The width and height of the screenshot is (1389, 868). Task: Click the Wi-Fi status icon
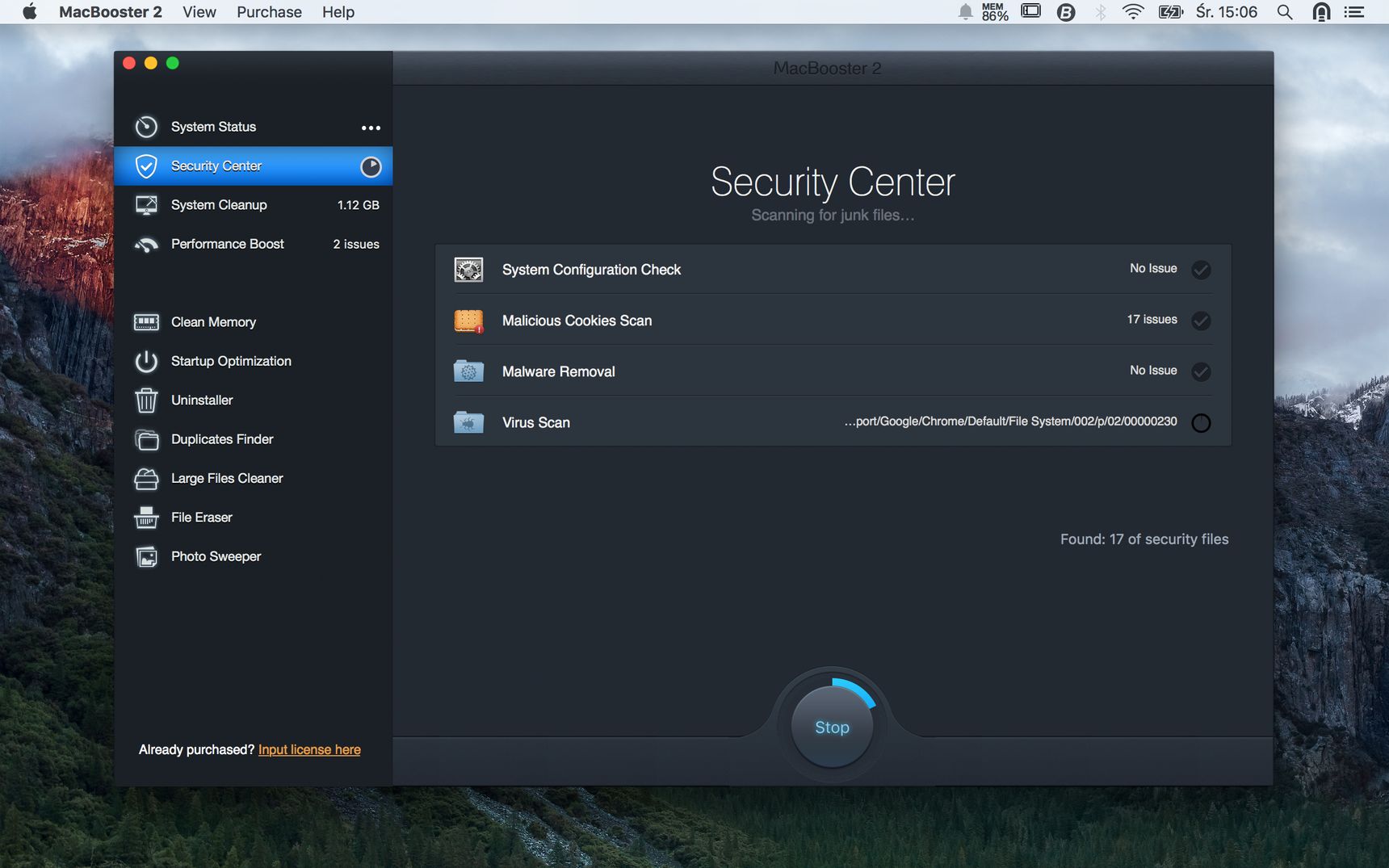tap(1133, 12)
